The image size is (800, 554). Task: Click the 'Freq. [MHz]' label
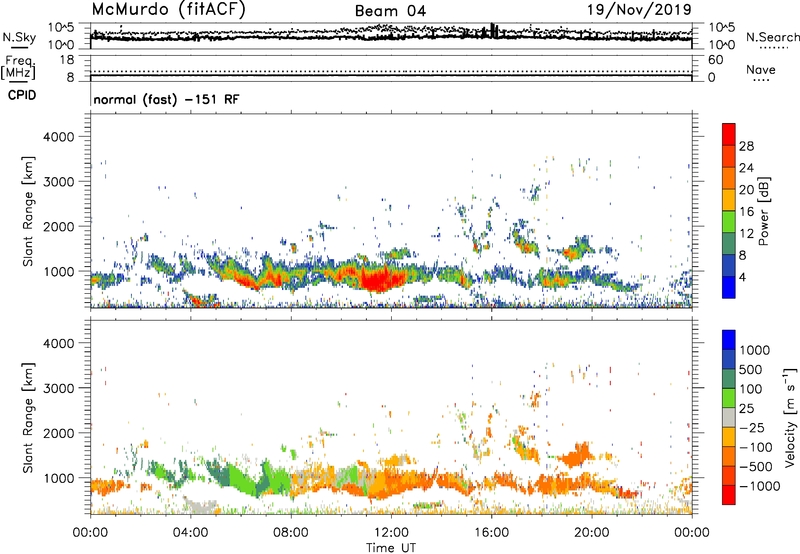coord(18,67)
